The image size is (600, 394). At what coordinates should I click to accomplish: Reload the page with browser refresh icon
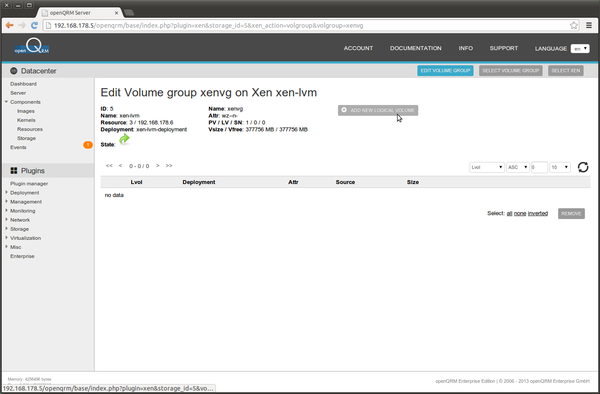coord(34,25)
